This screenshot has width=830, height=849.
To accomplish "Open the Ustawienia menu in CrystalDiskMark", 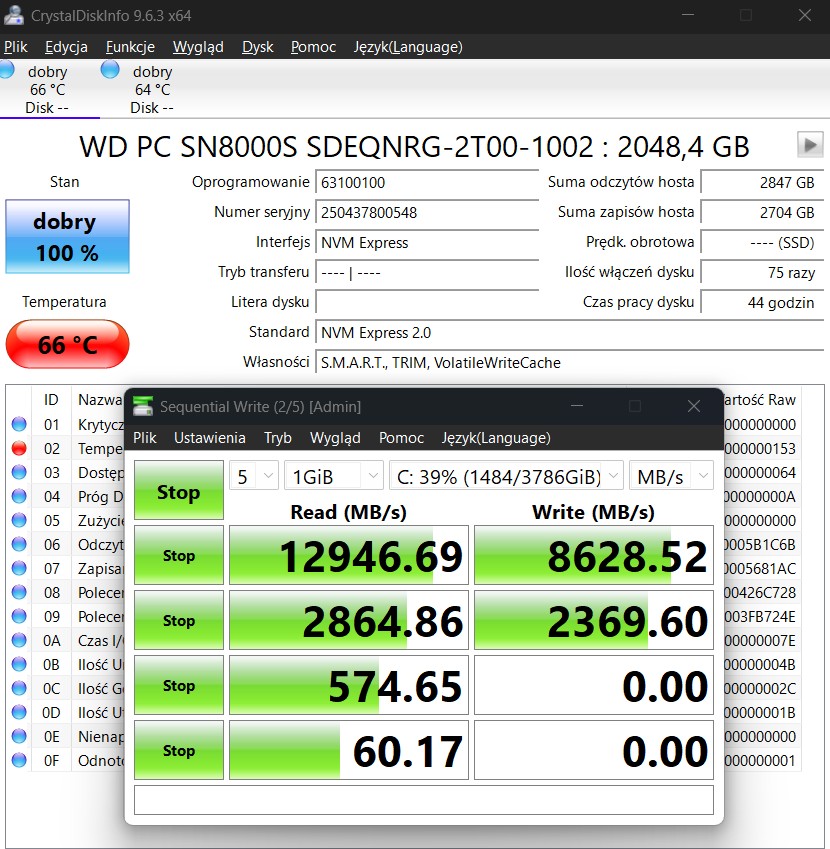I will 209,438.
